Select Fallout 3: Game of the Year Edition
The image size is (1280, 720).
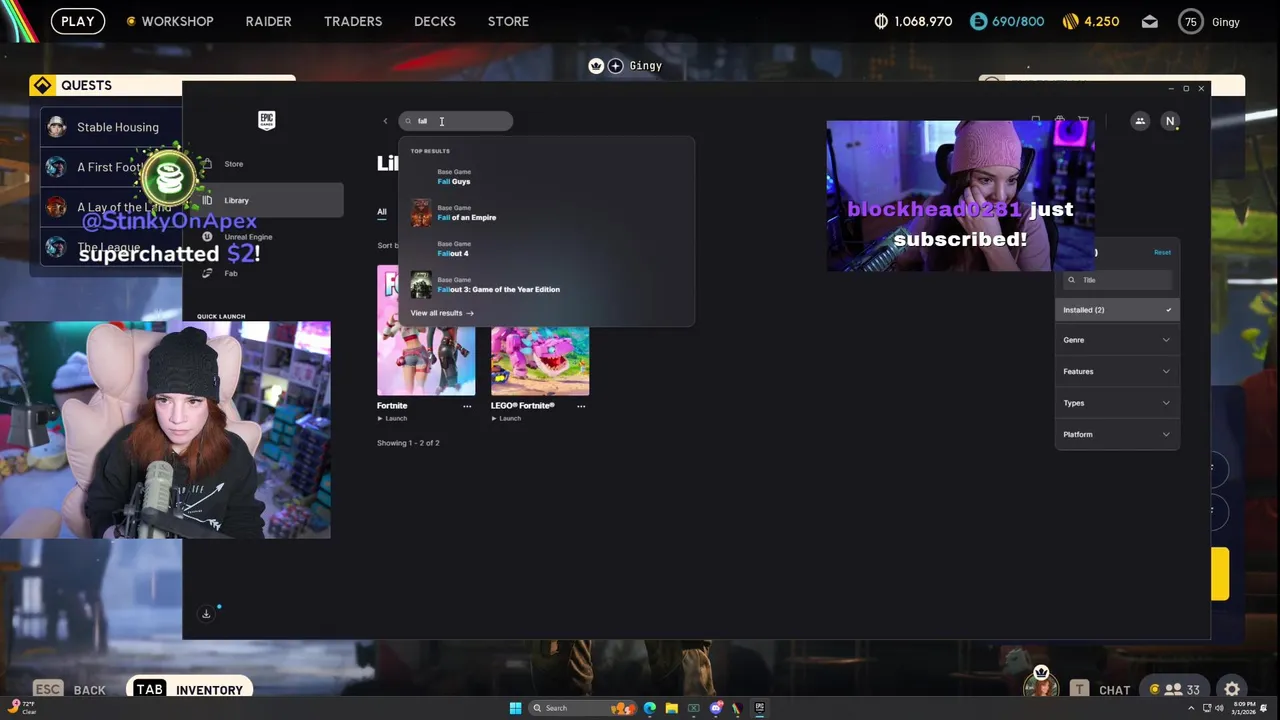[546, 285]
